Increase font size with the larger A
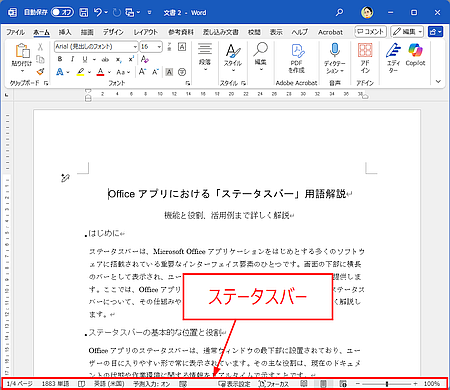 click(142, 72)
